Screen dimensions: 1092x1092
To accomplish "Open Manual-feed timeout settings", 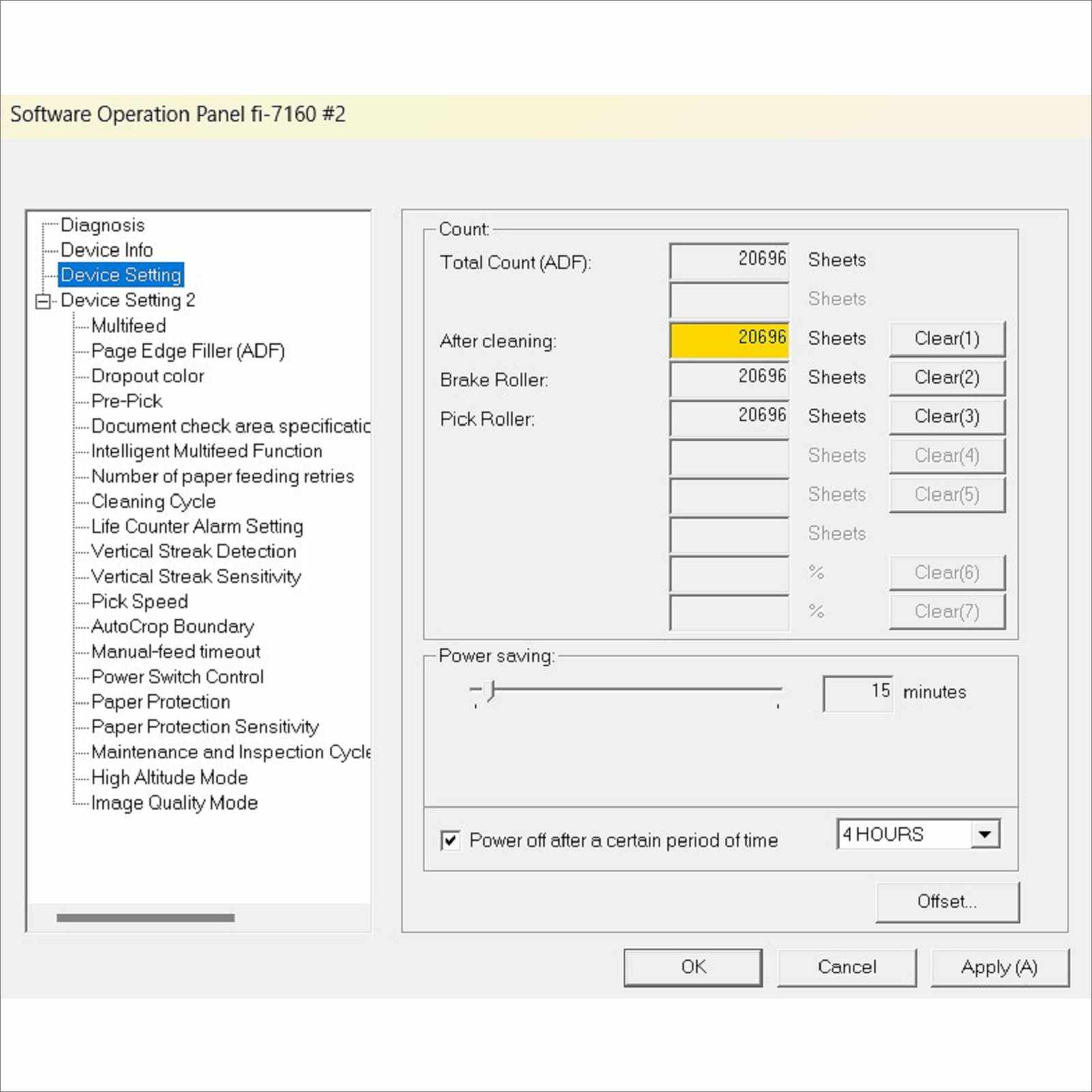I will [x=175, y=652].
